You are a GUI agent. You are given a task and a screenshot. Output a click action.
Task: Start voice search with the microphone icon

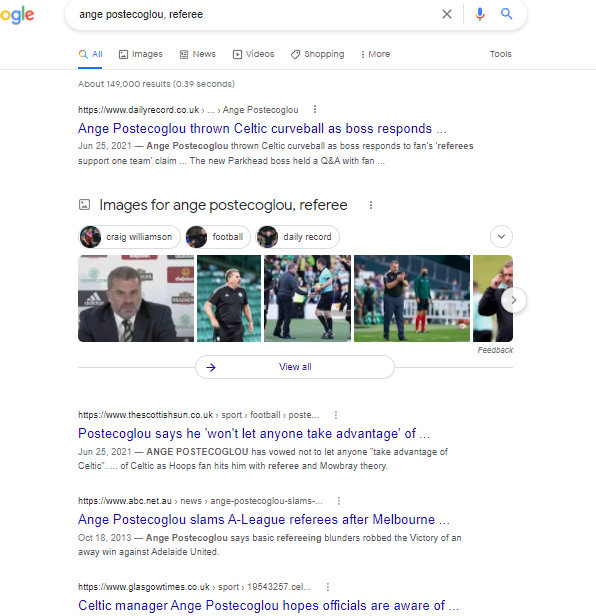(480, 15)
